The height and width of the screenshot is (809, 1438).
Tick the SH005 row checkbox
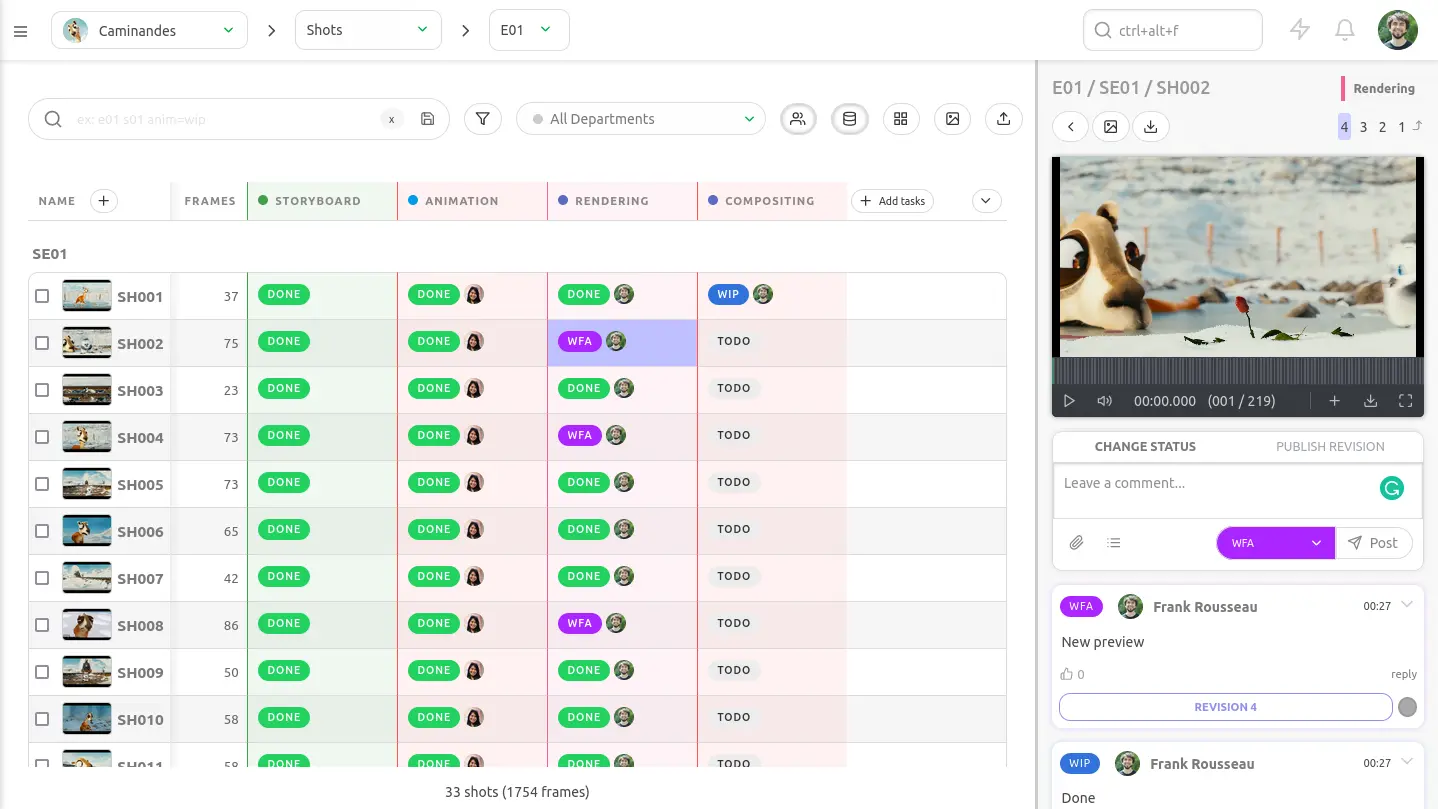(42, 484)
